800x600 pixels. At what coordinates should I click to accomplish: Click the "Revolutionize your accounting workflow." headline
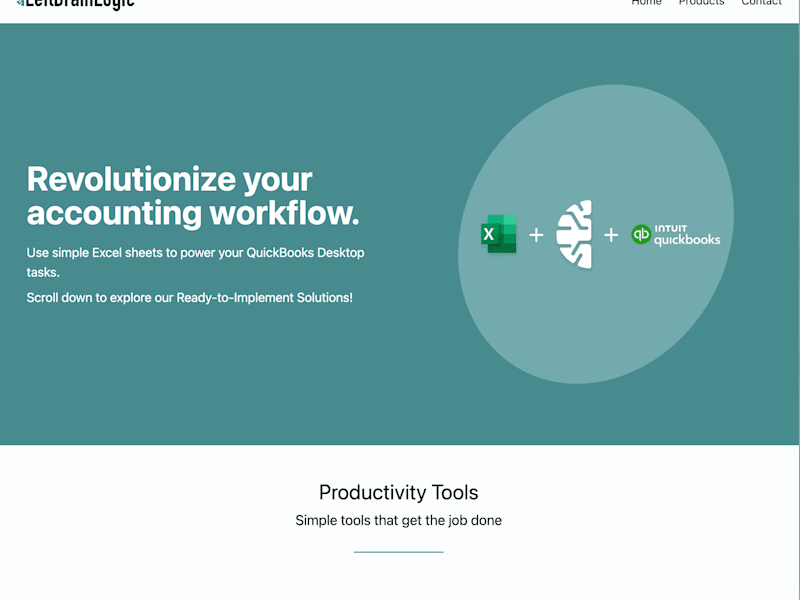(193, 196)
